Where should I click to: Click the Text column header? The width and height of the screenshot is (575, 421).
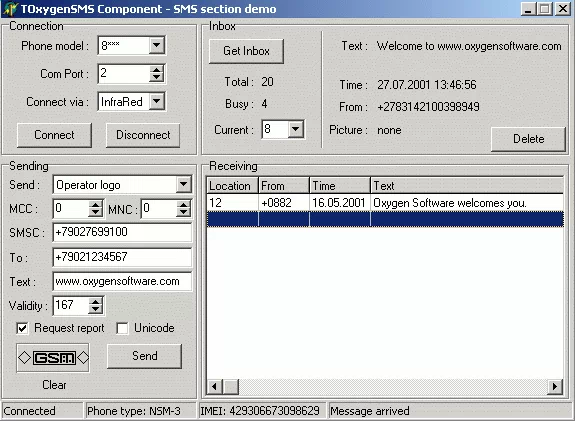click(x=467, y=186)
